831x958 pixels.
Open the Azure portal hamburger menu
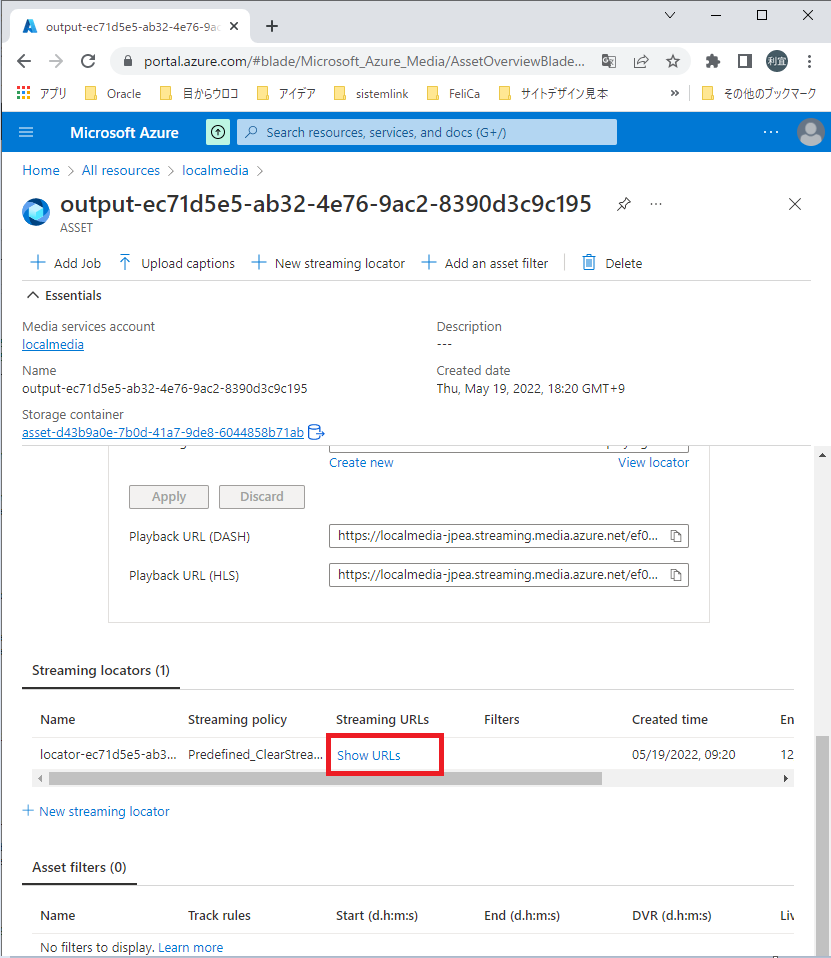pyautogui.click(x=26, y=132)
